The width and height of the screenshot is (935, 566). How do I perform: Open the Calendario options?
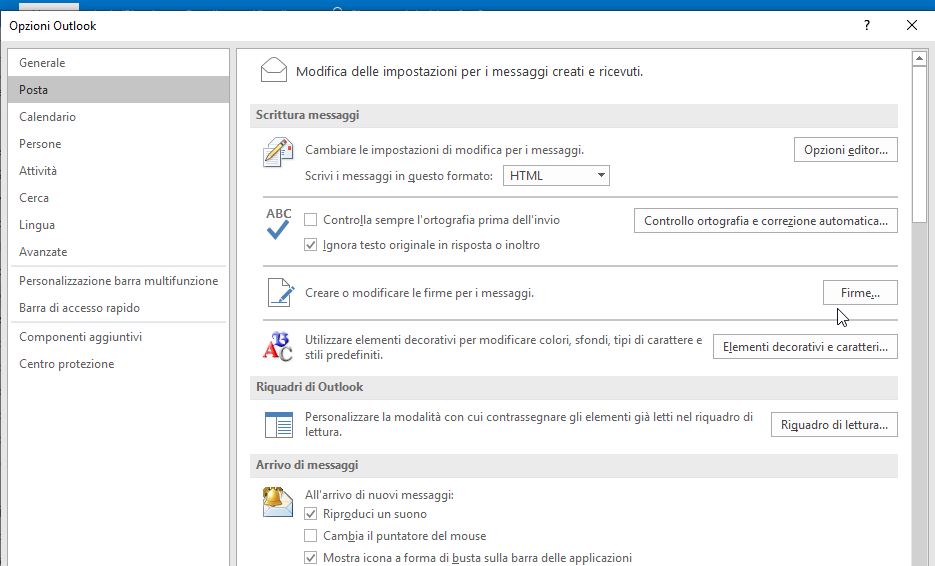119,116
